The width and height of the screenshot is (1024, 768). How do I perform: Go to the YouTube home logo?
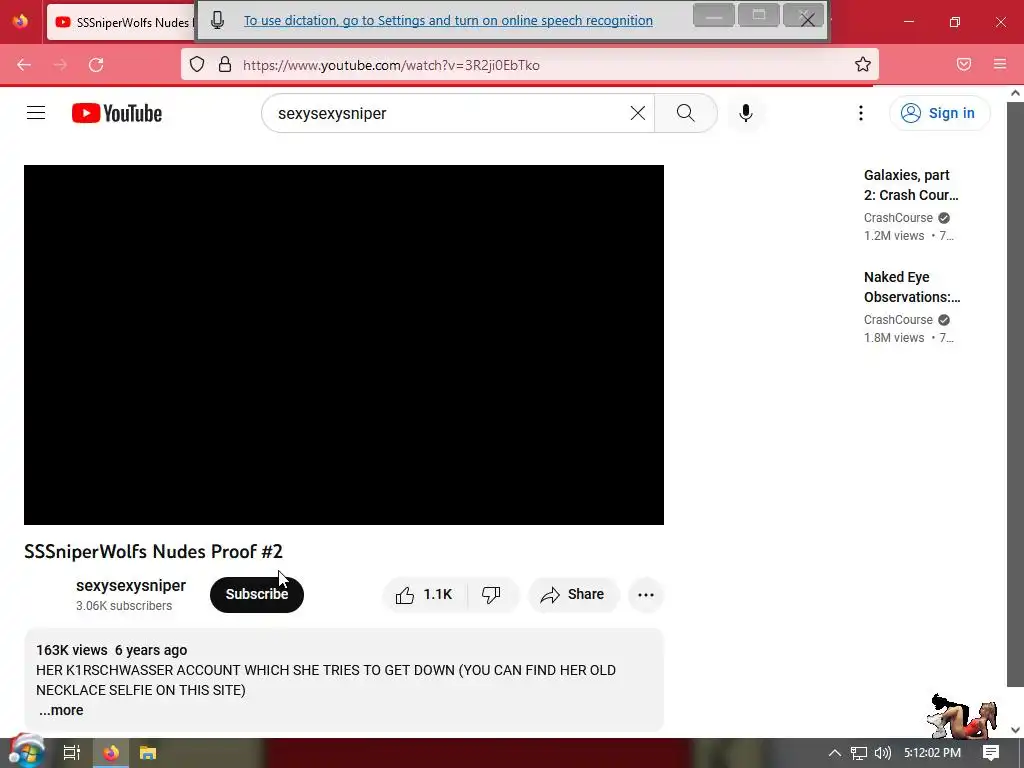click(x=117, y=113)
